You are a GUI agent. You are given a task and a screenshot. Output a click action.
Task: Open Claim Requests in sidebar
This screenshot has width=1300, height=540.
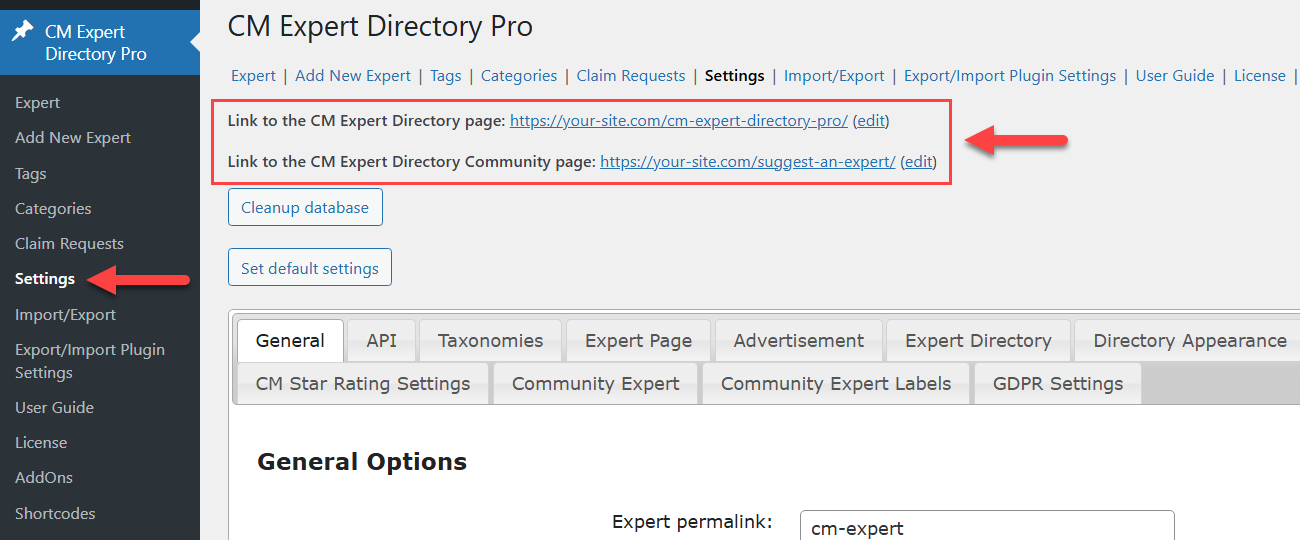(x=69, y=244)
